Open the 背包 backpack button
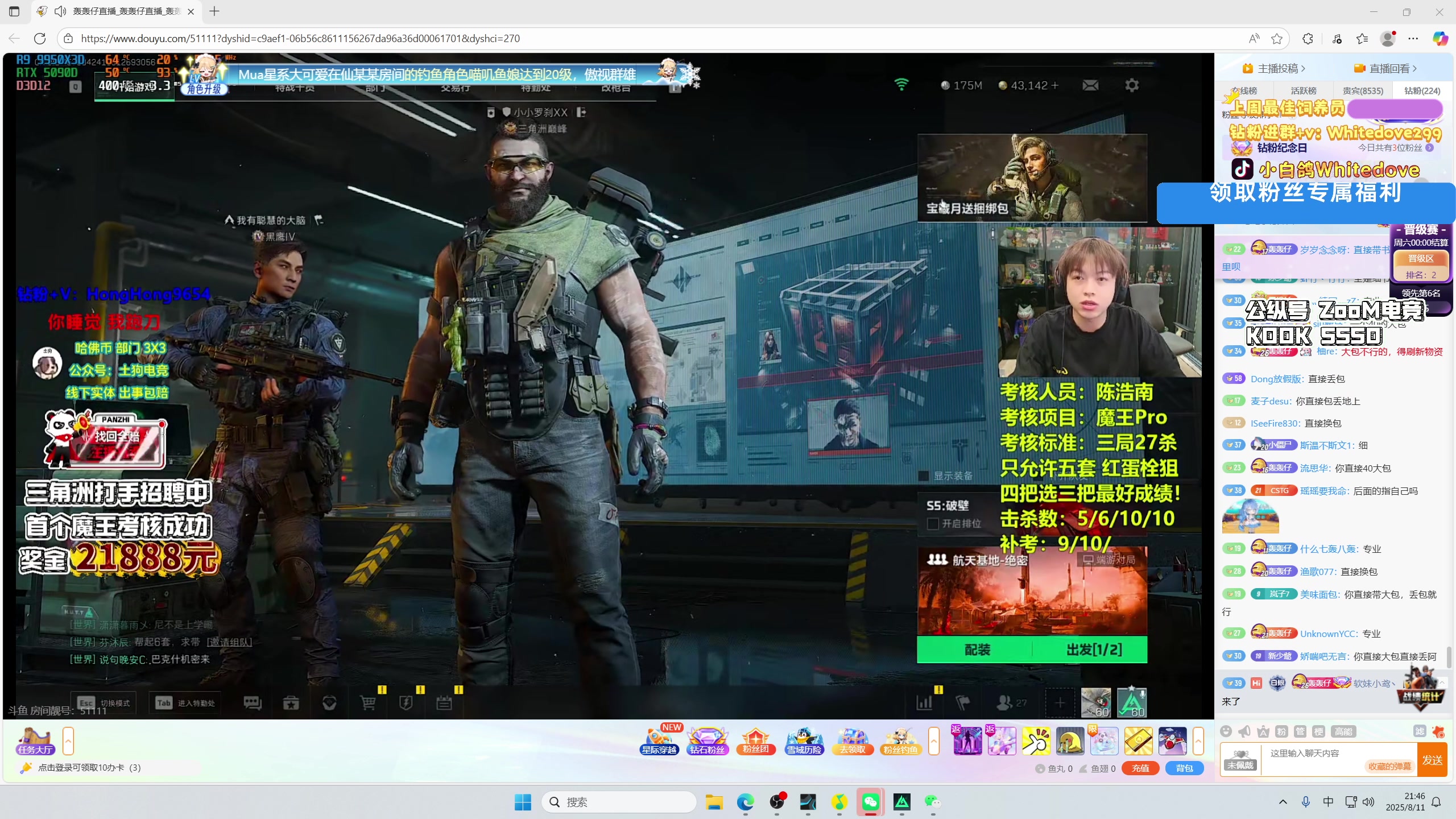This screenshot has width=1456, height=819. (1185, 768)
